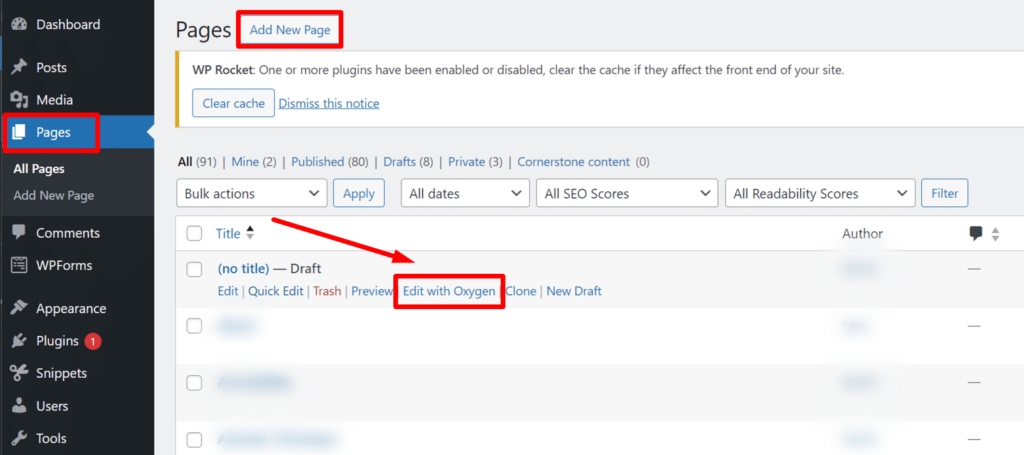Filter pages by the Drafts view
This screenshot has width=1024, height=455.
click(x=399, y=161)
